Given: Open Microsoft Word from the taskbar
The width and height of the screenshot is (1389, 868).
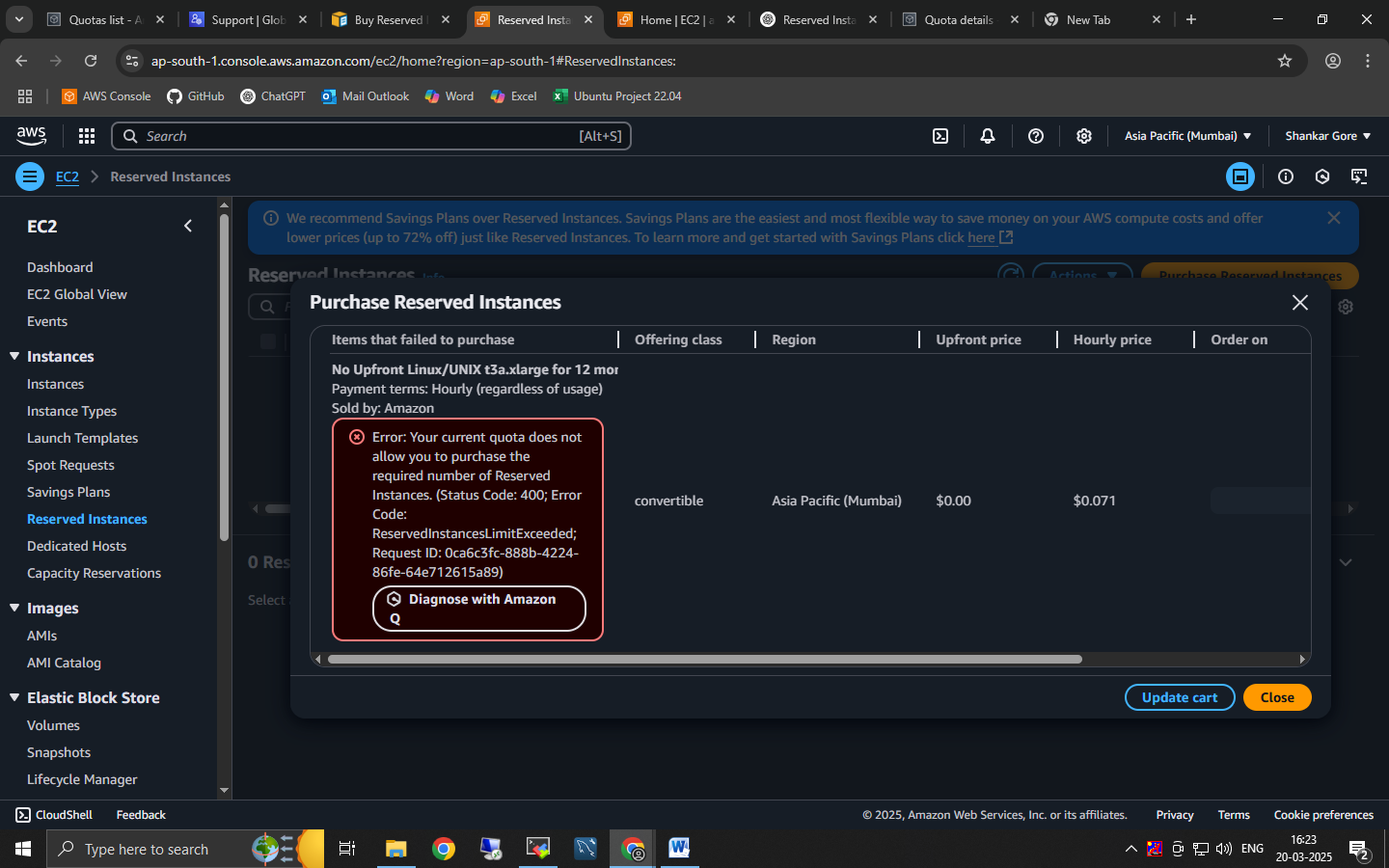Looking at the screenshot, I should (679, 849).
